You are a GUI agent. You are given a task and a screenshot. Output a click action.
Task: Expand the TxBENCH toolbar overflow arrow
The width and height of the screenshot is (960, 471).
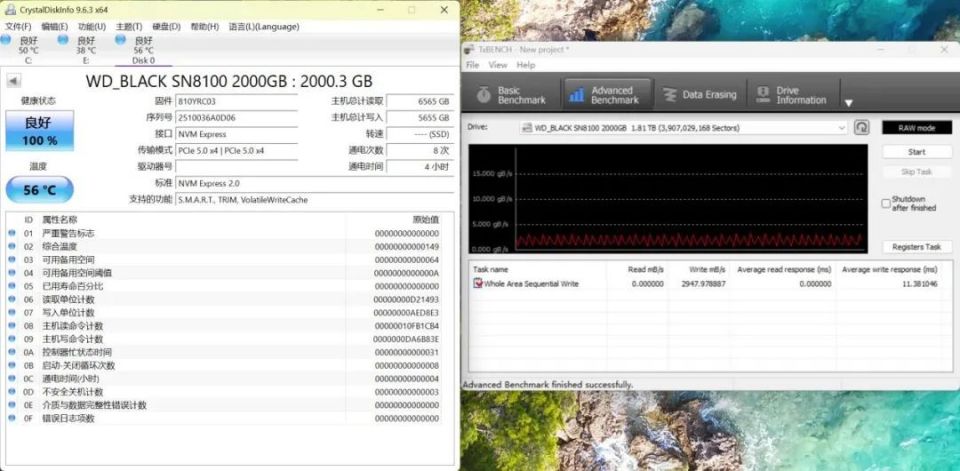tap(849, 102)
